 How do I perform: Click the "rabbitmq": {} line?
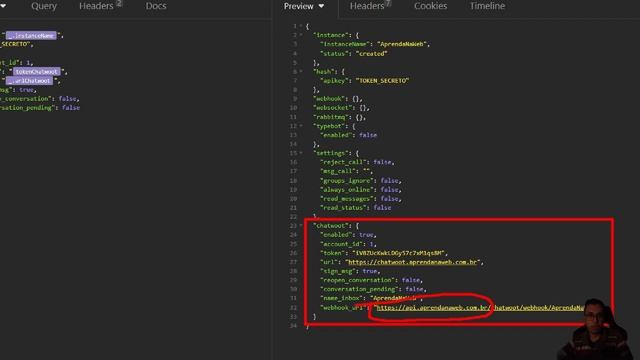pyautogui.click(x=340, y=117)
